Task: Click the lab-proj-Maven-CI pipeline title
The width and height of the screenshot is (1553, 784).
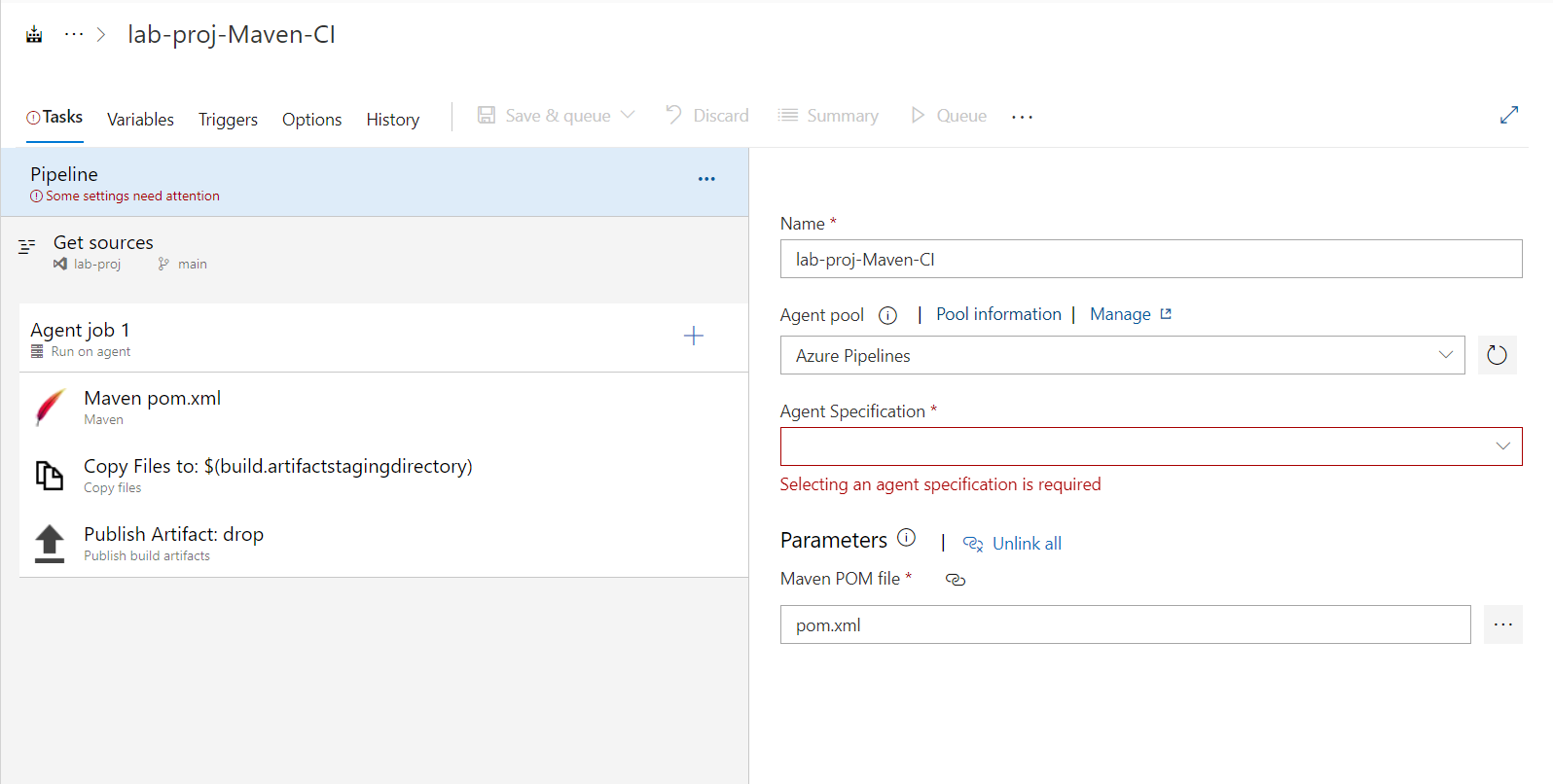Action: coord(232,35)
